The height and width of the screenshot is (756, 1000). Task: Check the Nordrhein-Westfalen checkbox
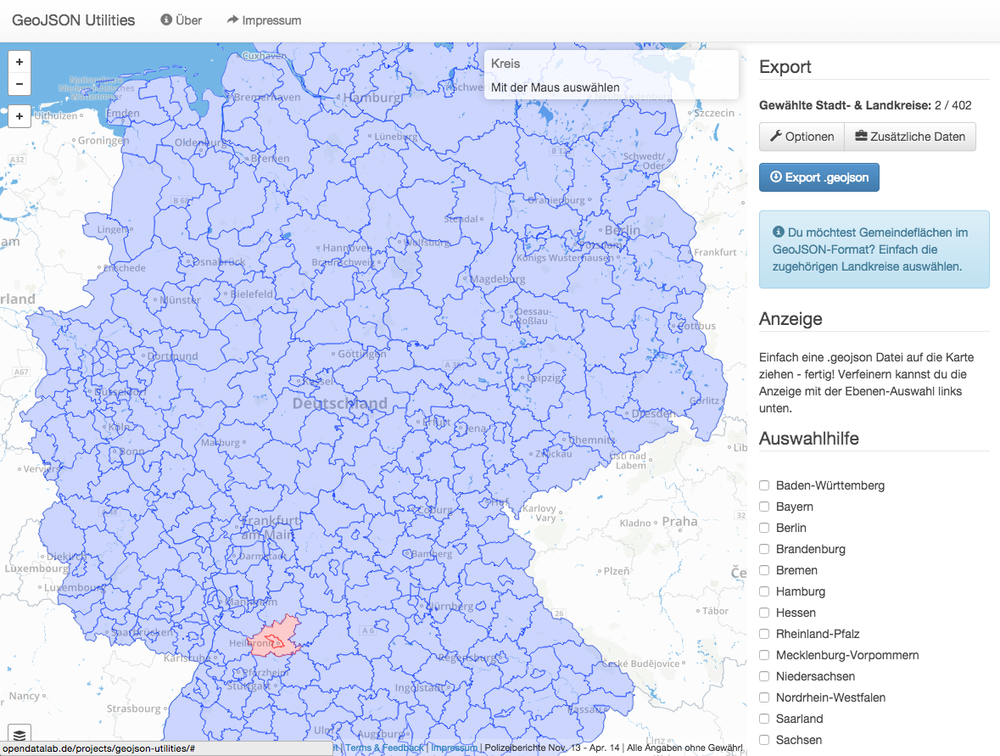[764, 697]
